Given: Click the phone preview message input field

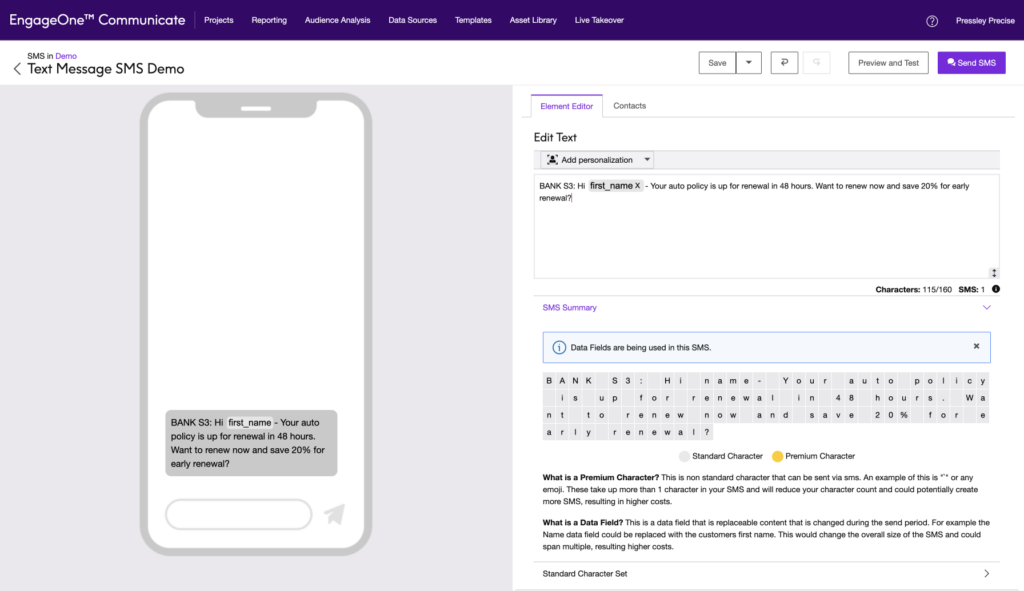Looking at the screenshot, I should [x=238, y=514].
